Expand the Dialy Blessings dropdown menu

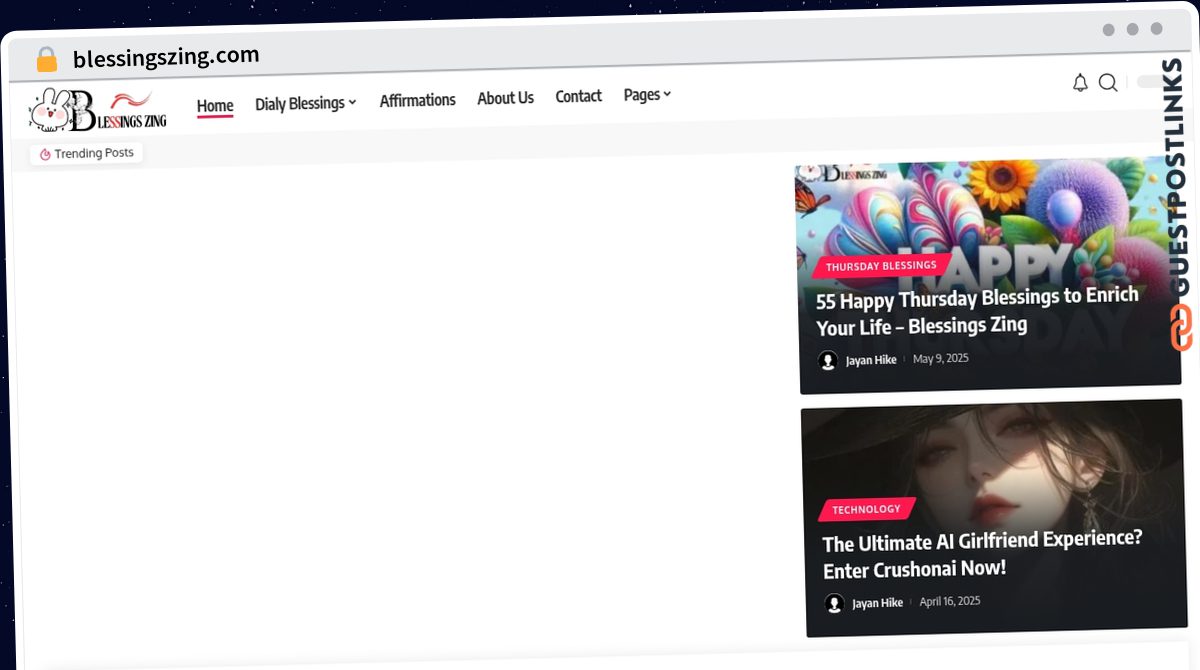click(306, 103)
